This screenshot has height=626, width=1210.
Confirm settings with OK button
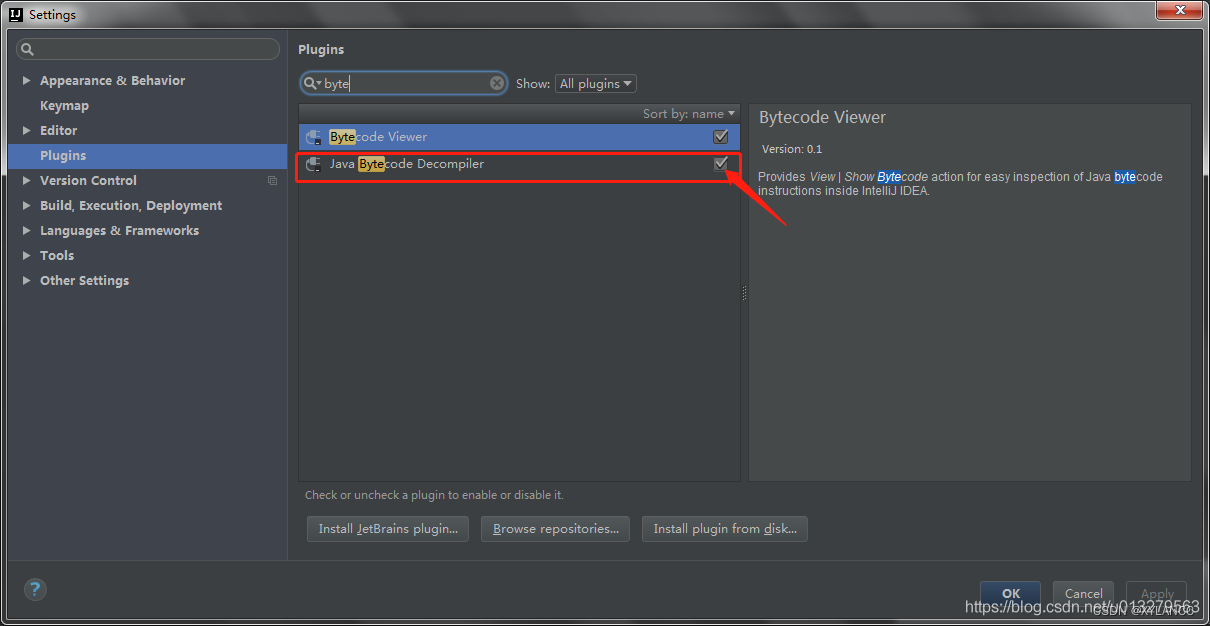(x=1010, y=593)
